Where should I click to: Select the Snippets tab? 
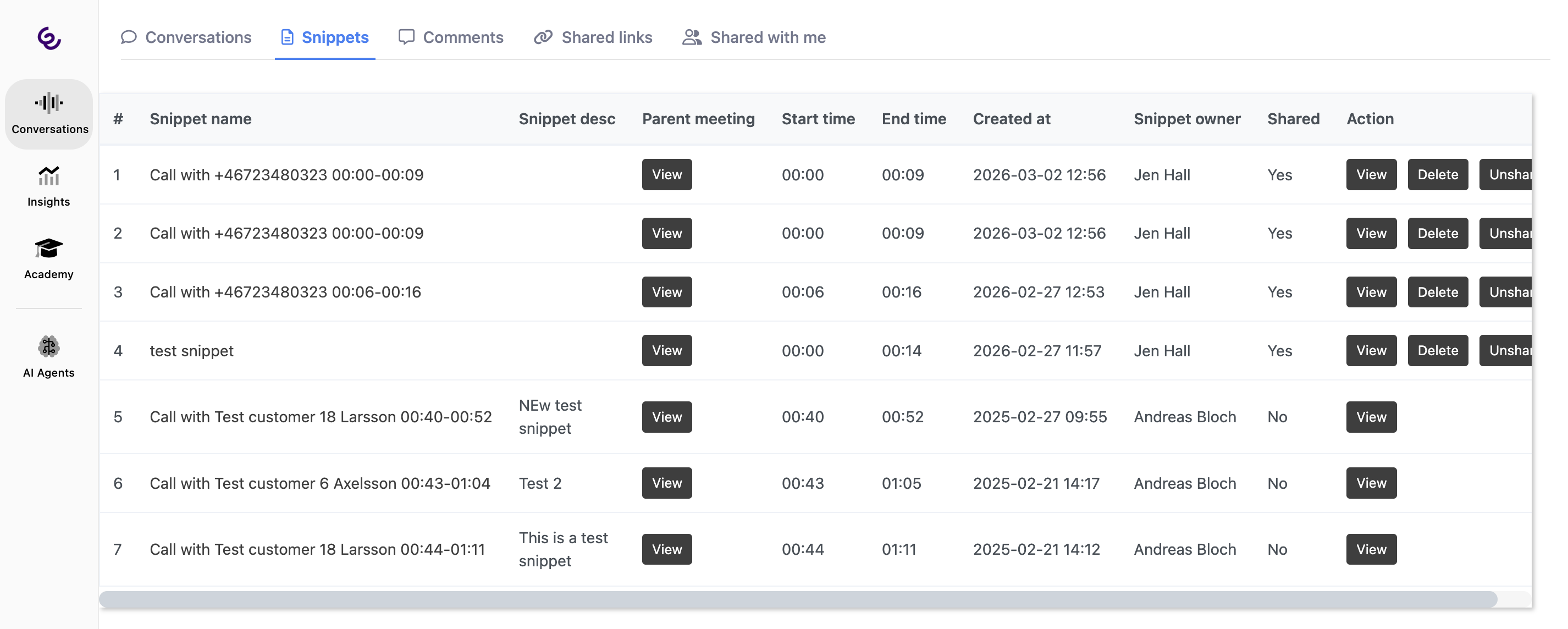(x=325, y=37)
